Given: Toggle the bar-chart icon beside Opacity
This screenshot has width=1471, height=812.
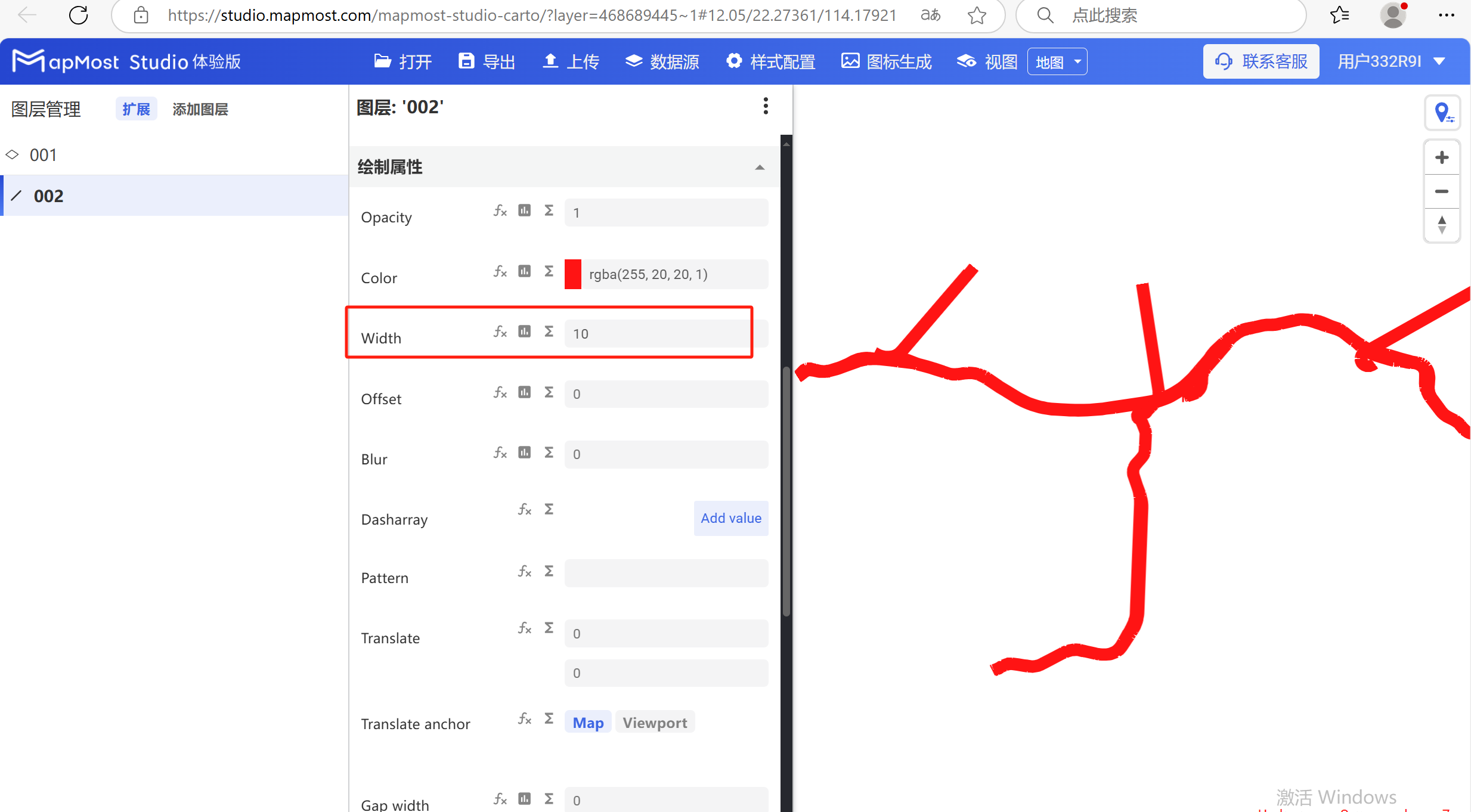Looking at the screenshot, I should pos(524,210).
